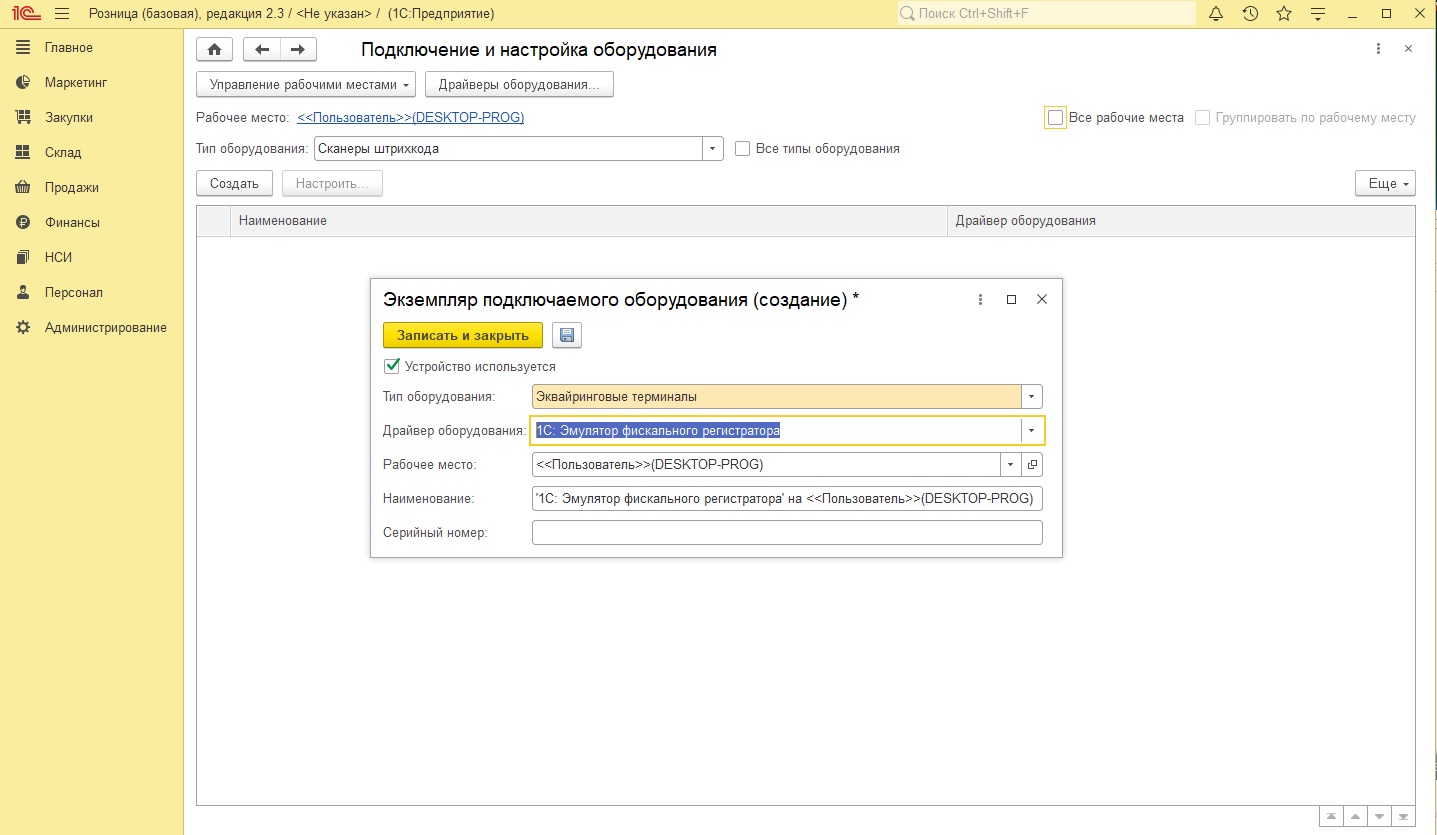Sort by Драйвер оборудования column header
Screen dimensions: 1437x835
coord(1181,221)
